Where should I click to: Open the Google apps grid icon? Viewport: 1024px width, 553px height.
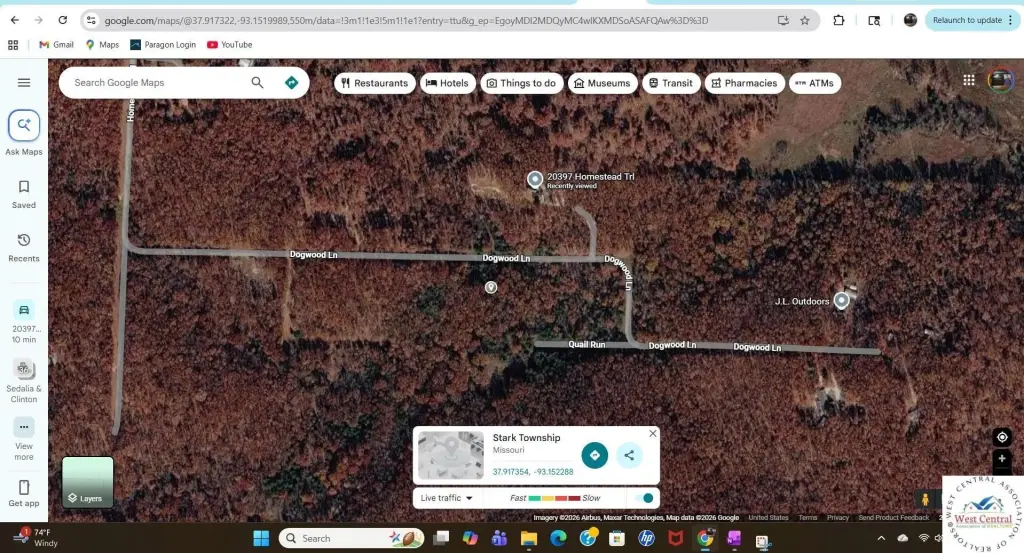(x=969, y=81)
